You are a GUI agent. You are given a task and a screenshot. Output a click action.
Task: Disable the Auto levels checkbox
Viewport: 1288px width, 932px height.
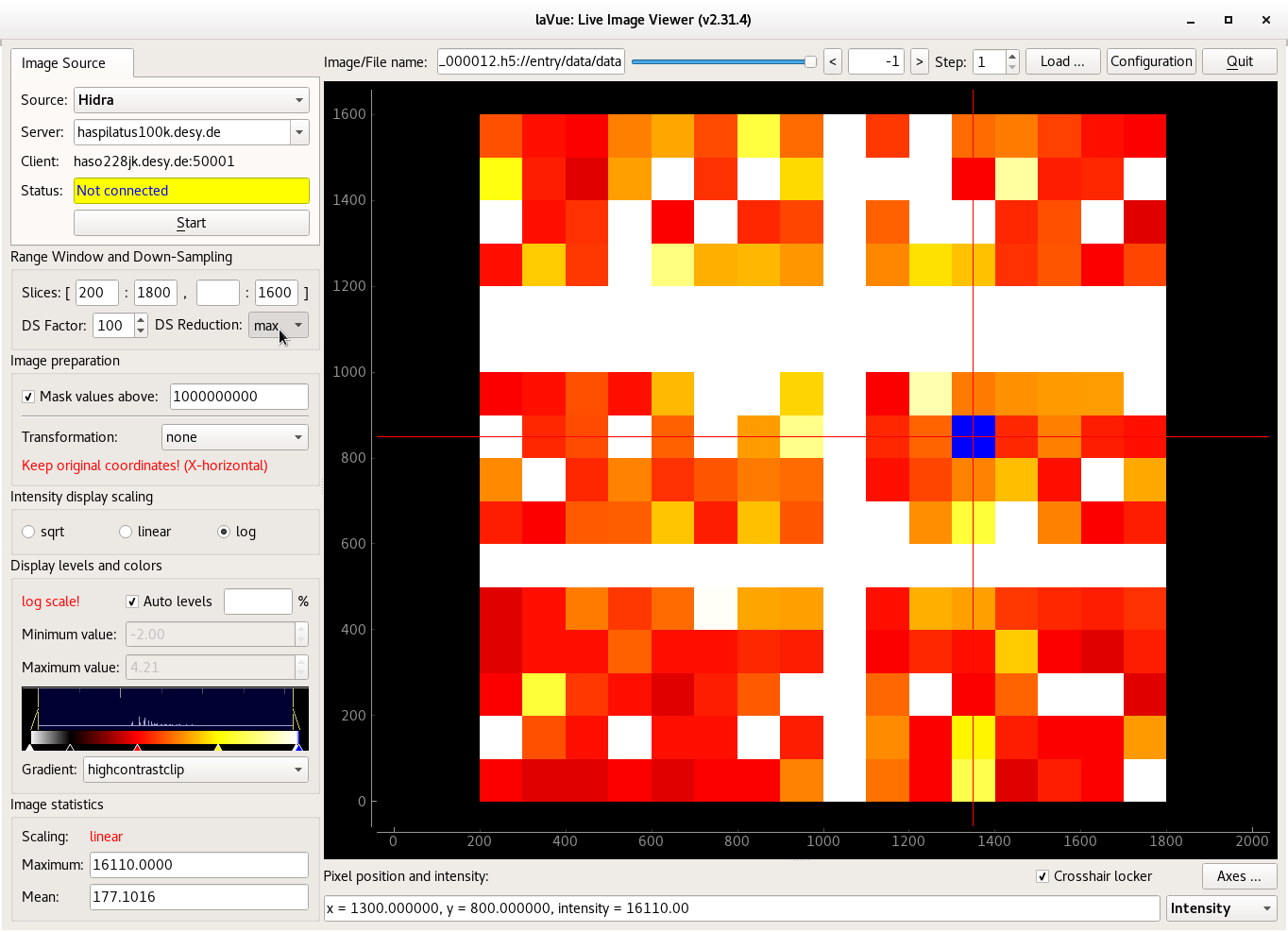pos(132,602)
